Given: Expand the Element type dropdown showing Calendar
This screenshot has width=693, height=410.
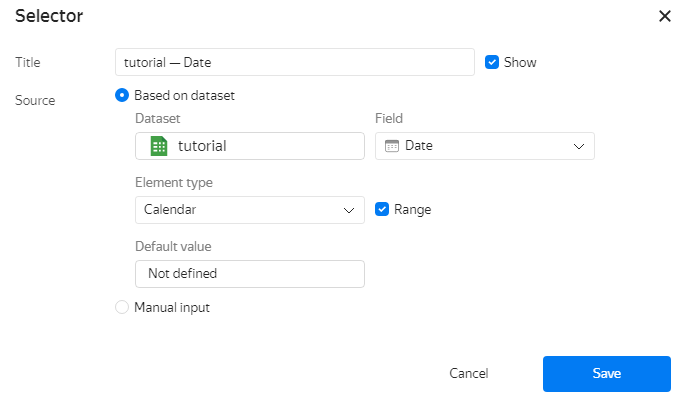Looking at the screenshot, I should [x=248, y=210].
